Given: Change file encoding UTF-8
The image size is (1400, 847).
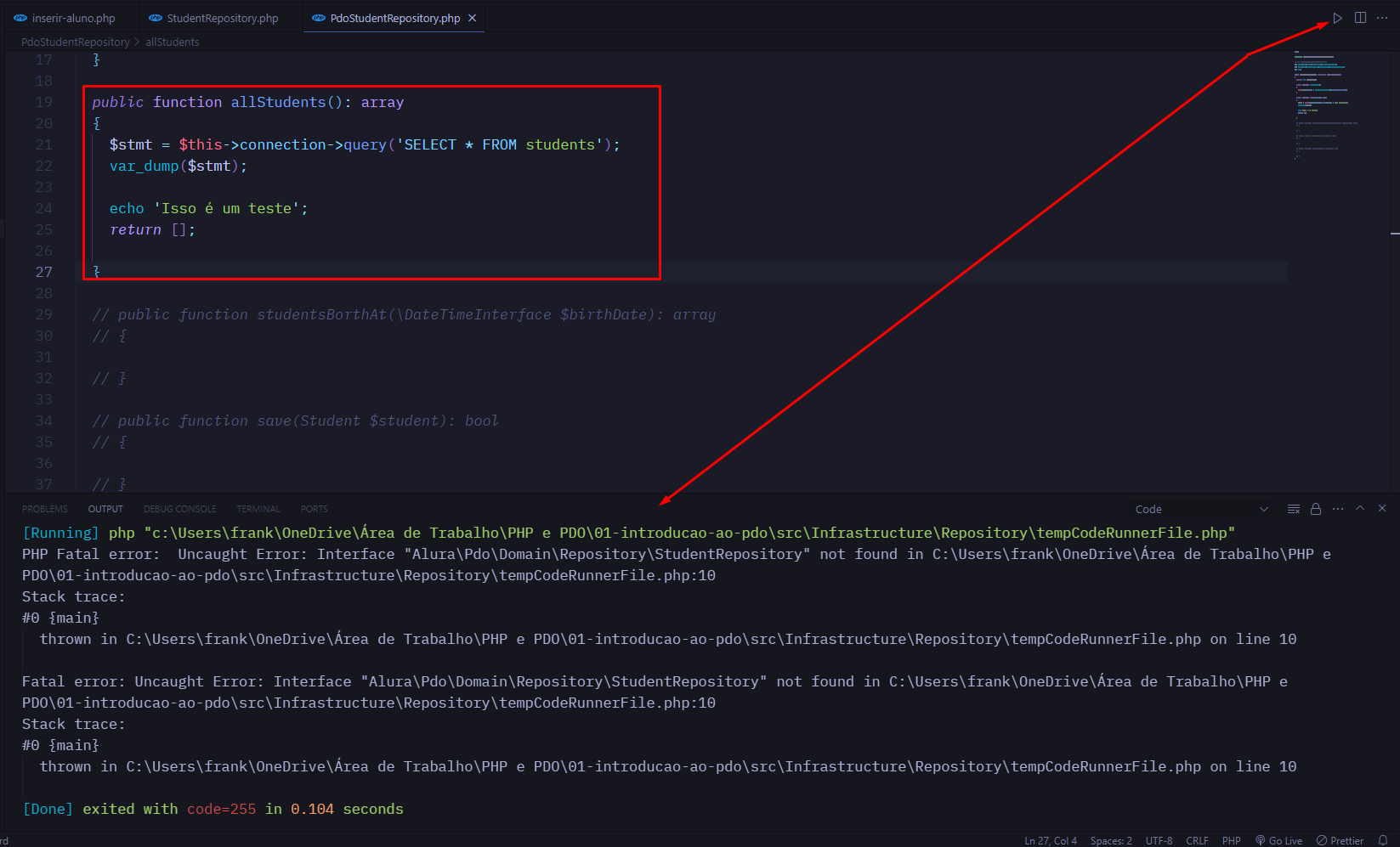Looking at the screenshot, I should click(x=1159, y=840).
